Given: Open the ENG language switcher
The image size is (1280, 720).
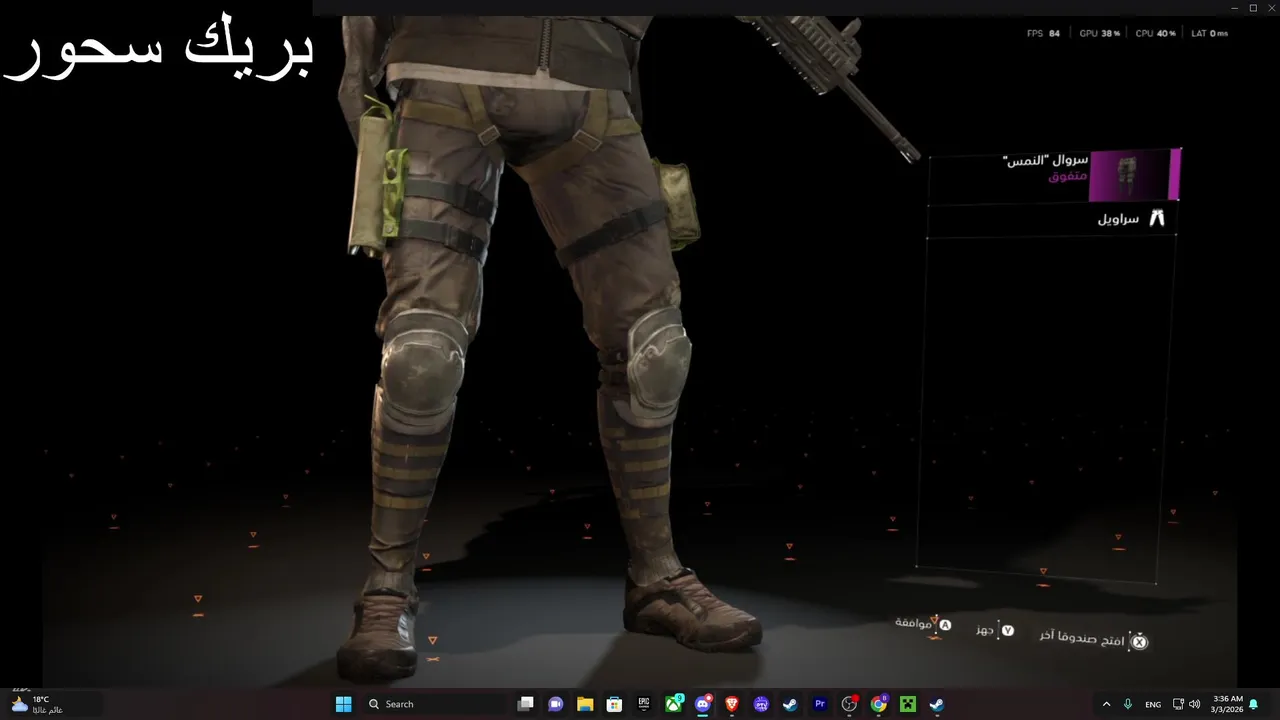Looking at the screenshot, I should coord(1153,704).
